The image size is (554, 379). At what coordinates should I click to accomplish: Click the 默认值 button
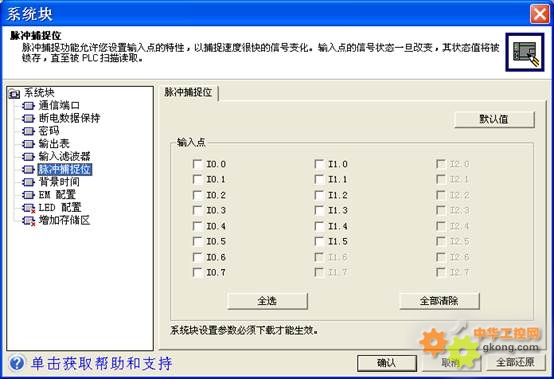[494, 119]
